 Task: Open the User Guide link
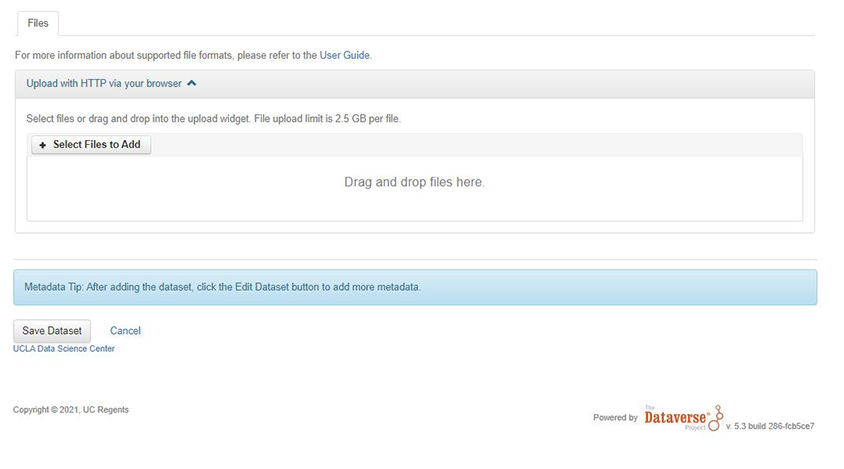(344, 55)
